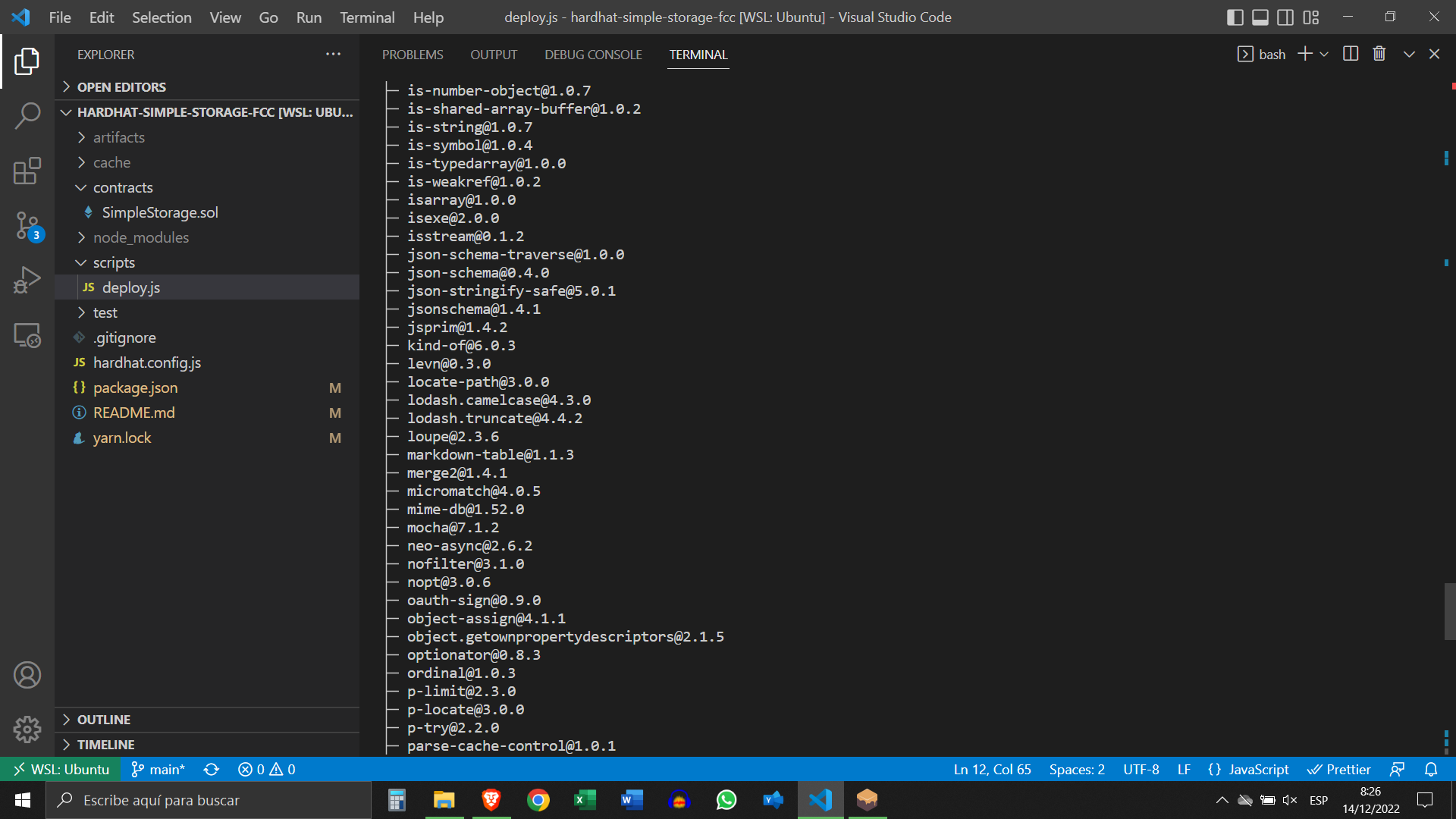Toggle the primary sidebar visibility
The width and height of the screenshot is (1456, 819).
(x=1235, y=17)
